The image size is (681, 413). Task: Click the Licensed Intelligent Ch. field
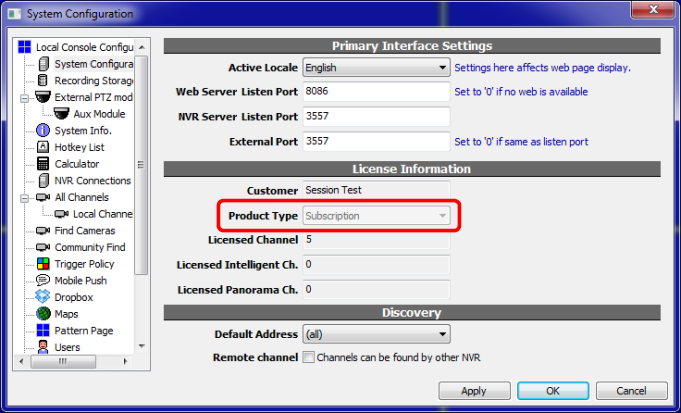point(376,264)
